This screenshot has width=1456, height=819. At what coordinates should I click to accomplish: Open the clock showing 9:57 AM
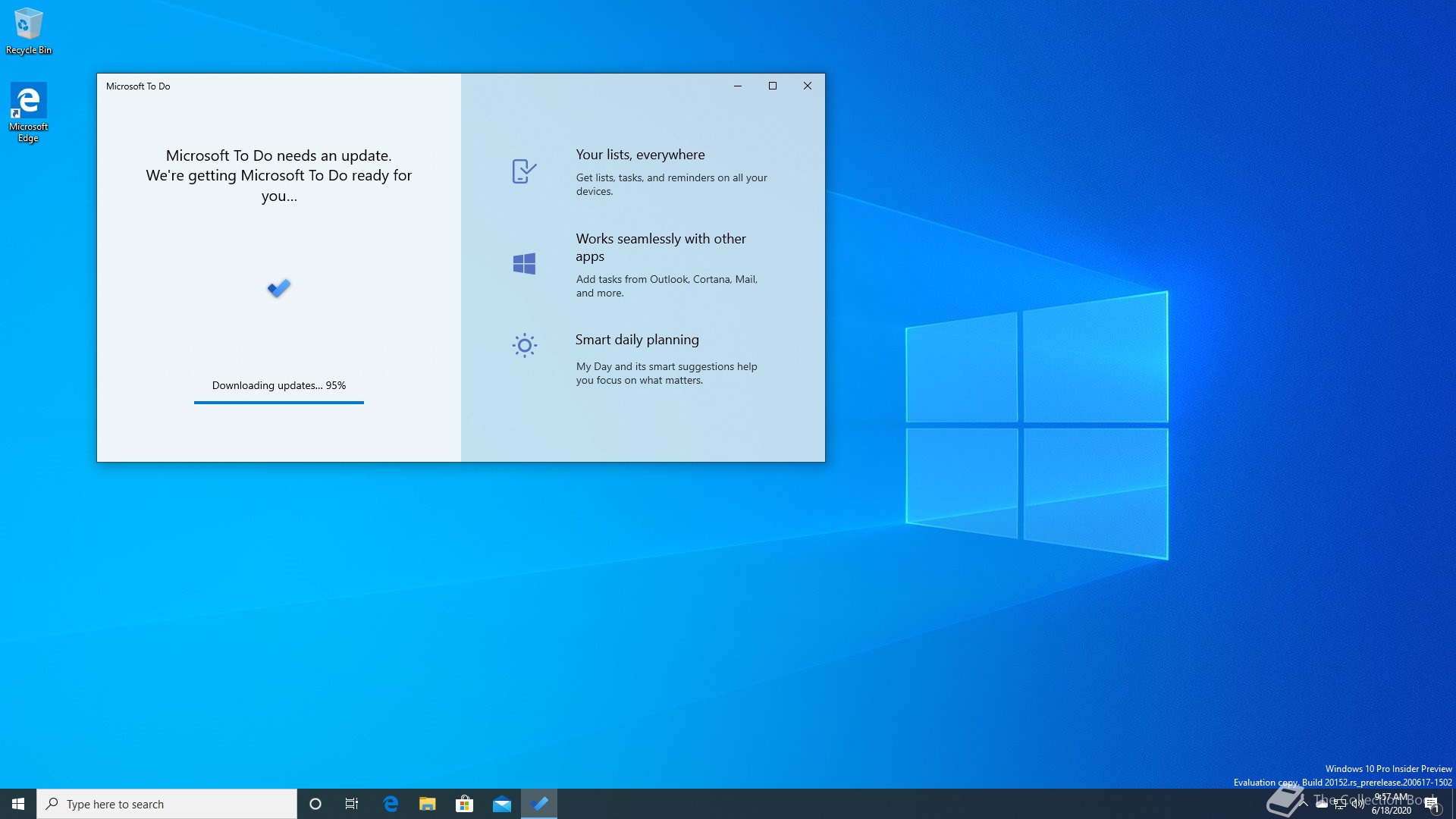pos(1392,804)
